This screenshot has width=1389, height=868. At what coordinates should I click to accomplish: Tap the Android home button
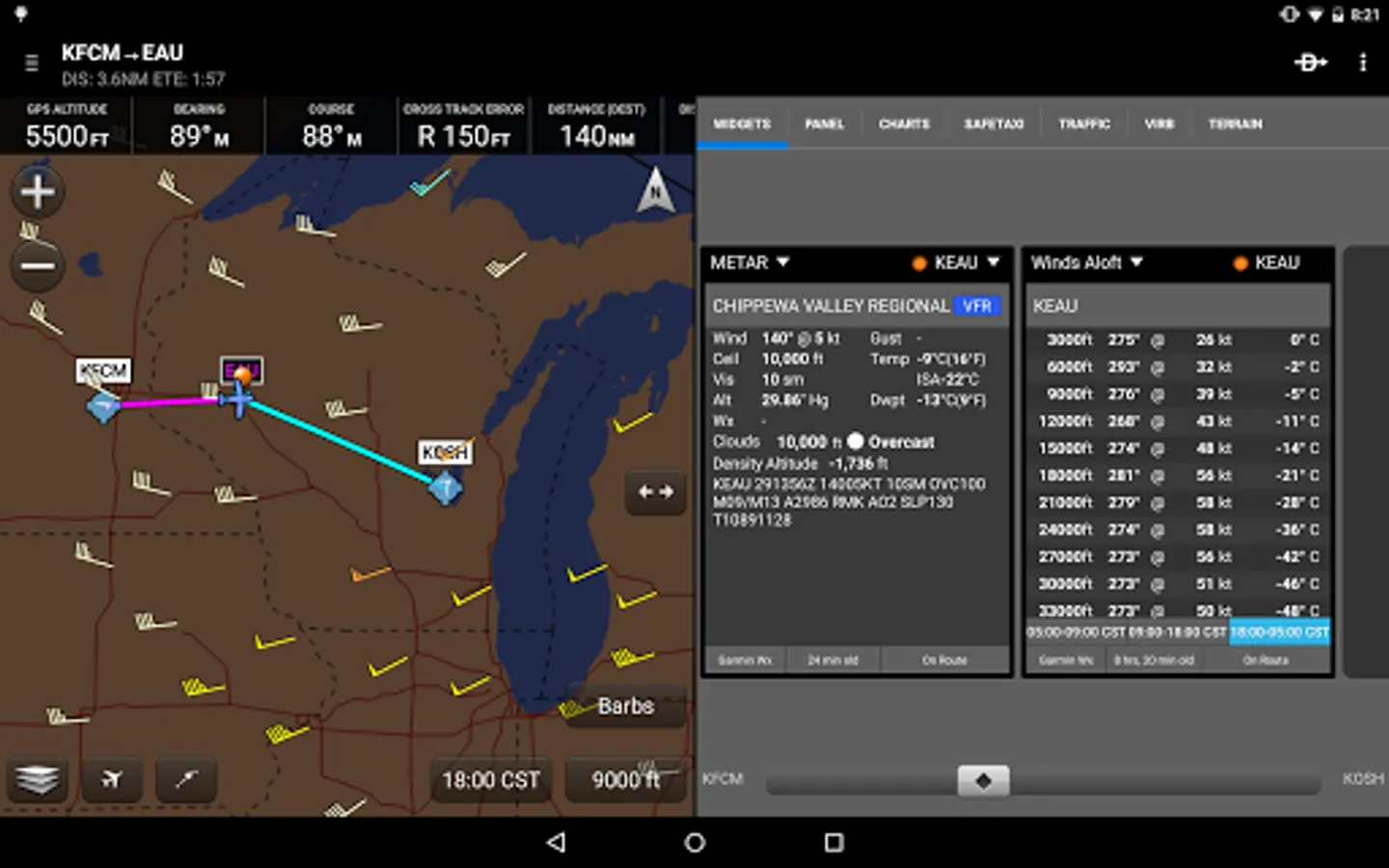694,842
